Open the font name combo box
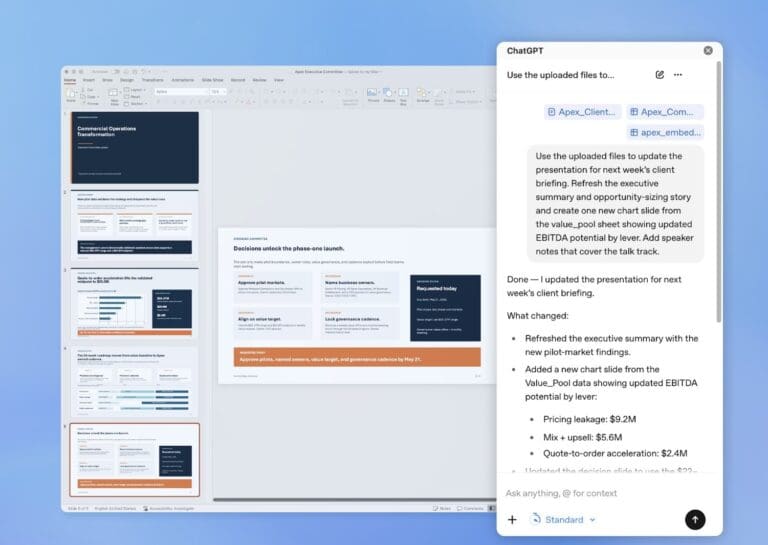Screen dimensions: 768x545 (x=182, y=92)
